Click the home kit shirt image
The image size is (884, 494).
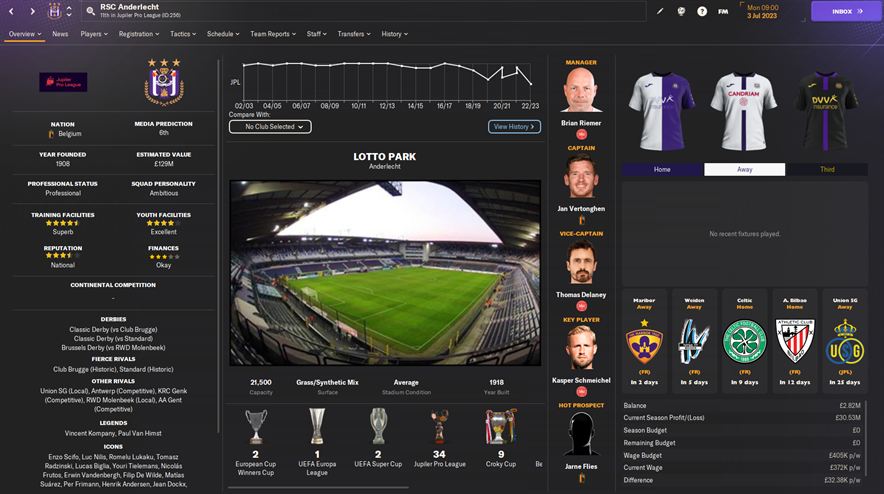[662, 111]
